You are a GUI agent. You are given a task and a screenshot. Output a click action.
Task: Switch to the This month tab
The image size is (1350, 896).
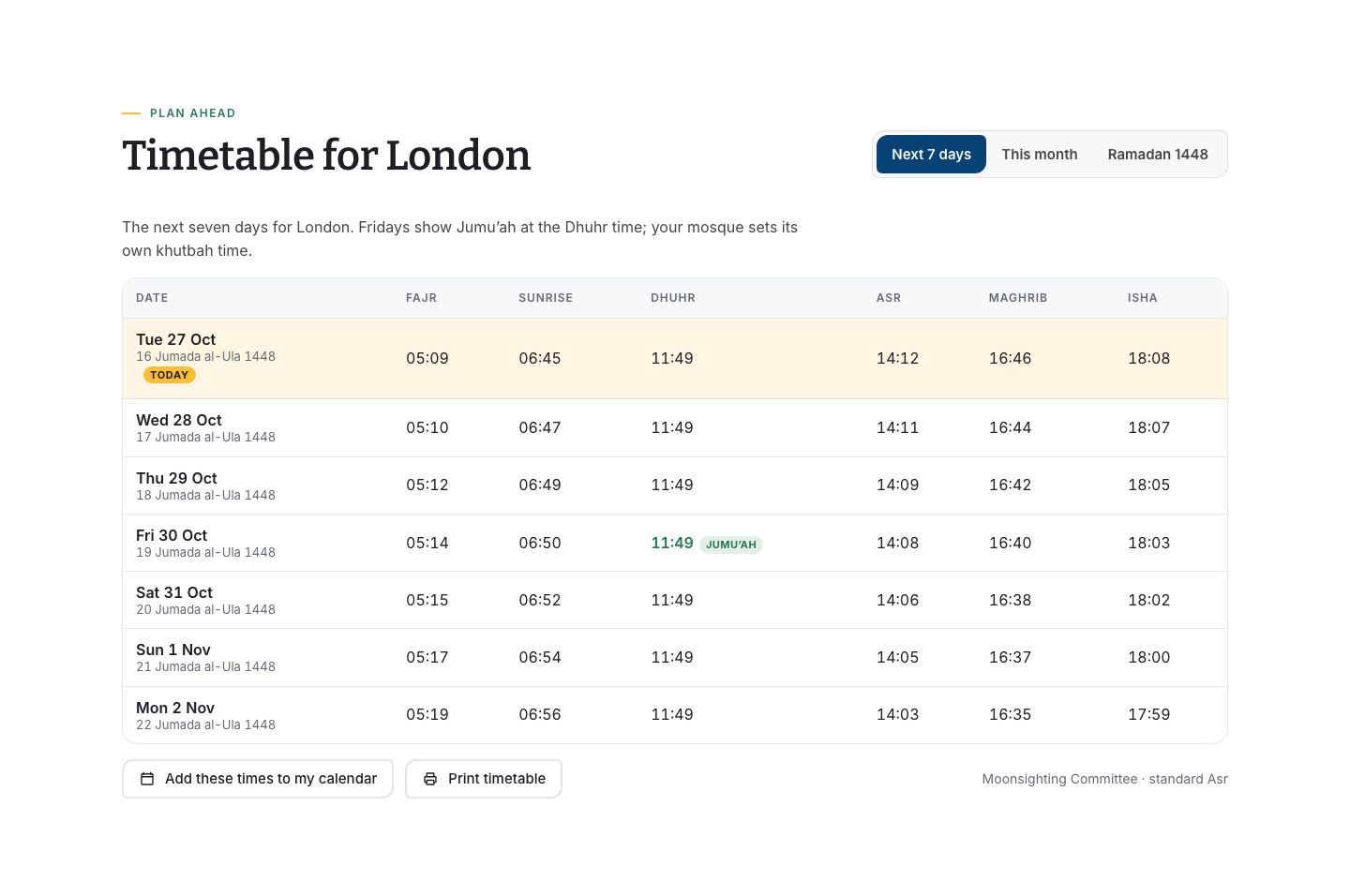pos(1039,155)
